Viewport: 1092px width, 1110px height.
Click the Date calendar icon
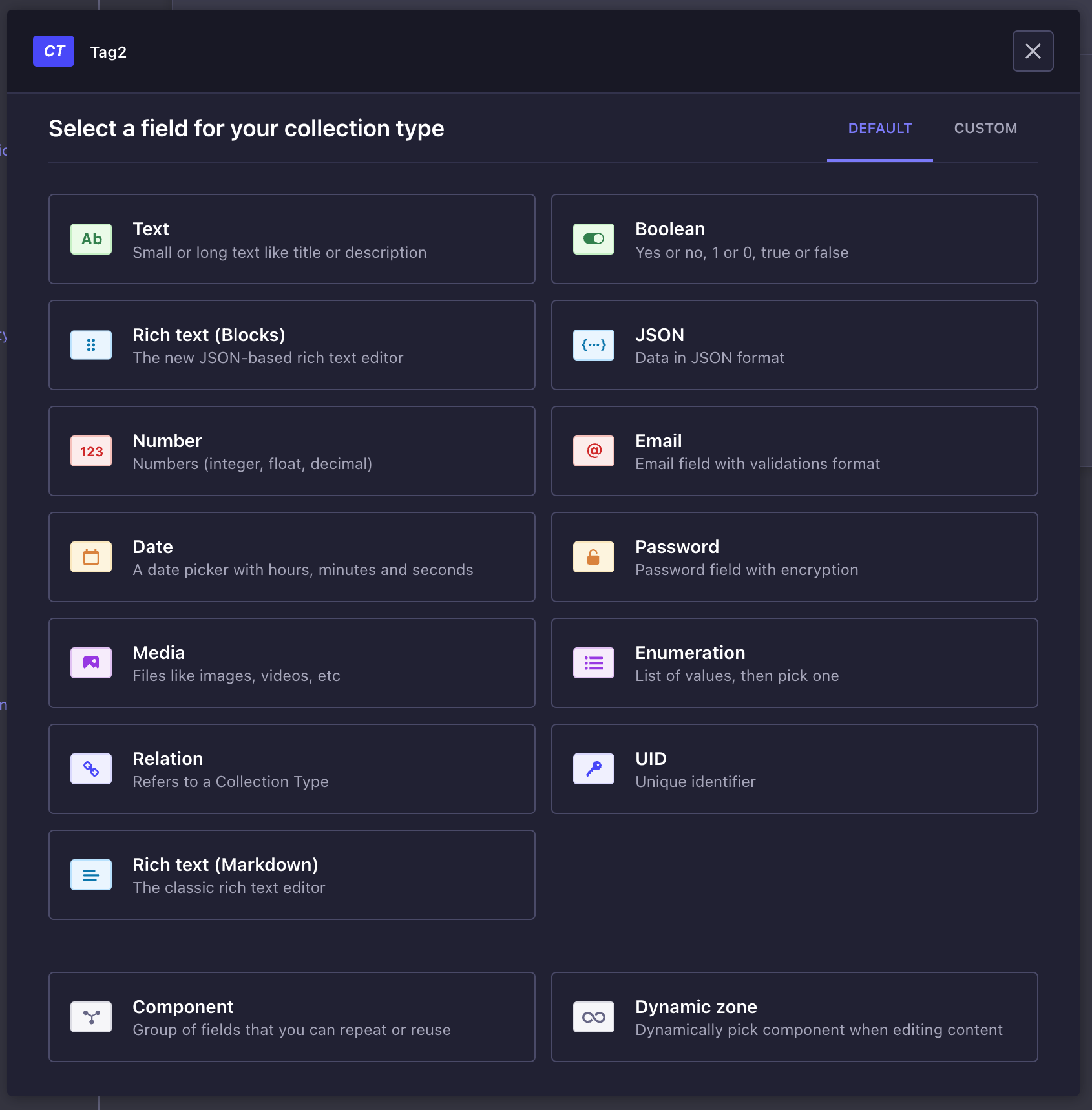pos(91,557)
